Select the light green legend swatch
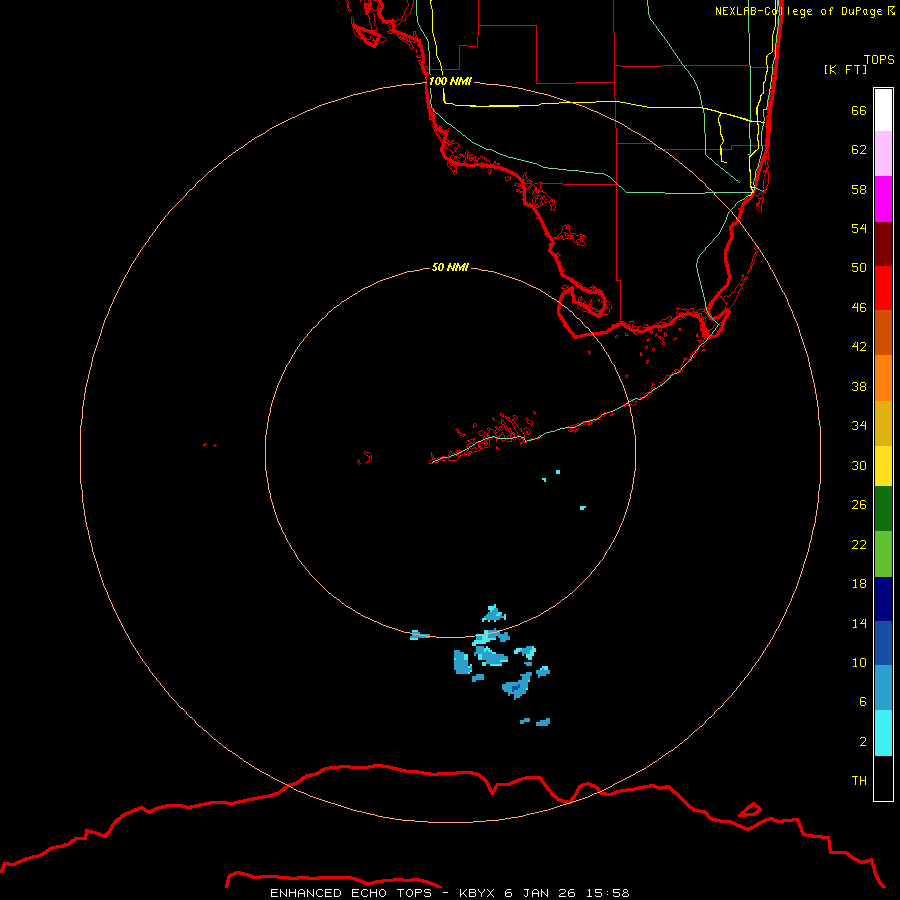The image size is (900, 900). pyautogui.click(x=883, y=554)
